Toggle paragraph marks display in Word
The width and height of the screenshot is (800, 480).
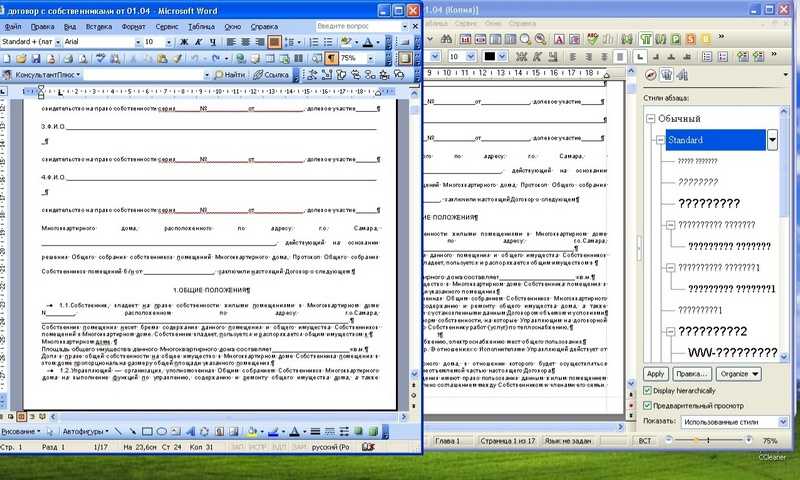coord(331,58)
